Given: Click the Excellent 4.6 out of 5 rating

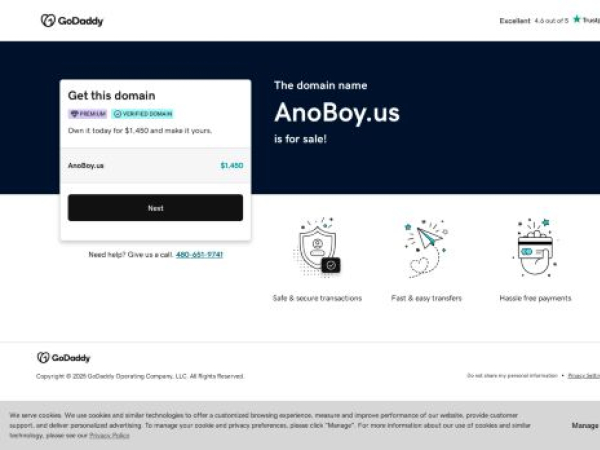Looking at the screenshot, I should point(534,21).
